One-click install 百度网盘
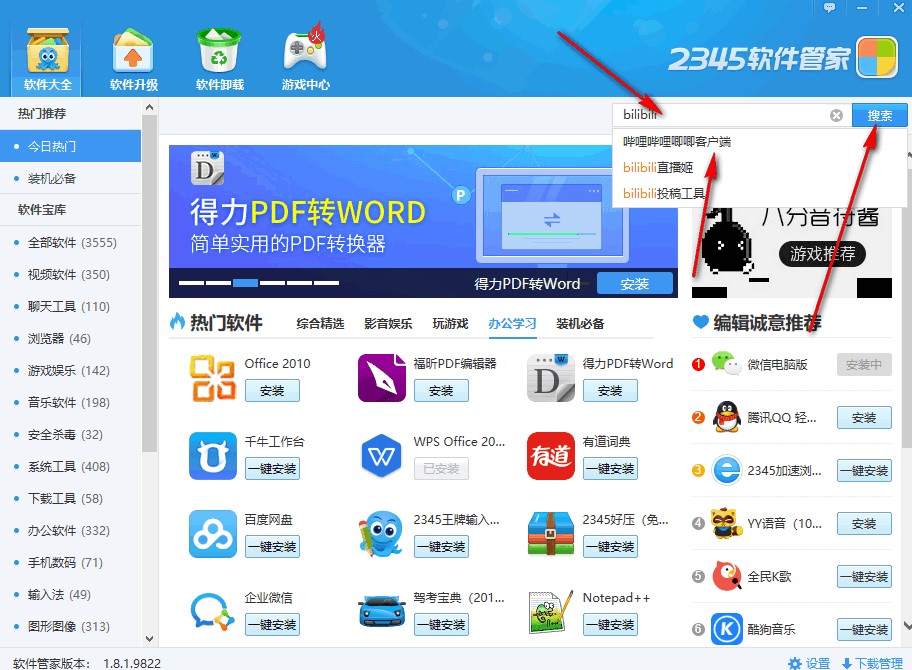This screenshot has width=912, height=670. click(x=272, y=547)
